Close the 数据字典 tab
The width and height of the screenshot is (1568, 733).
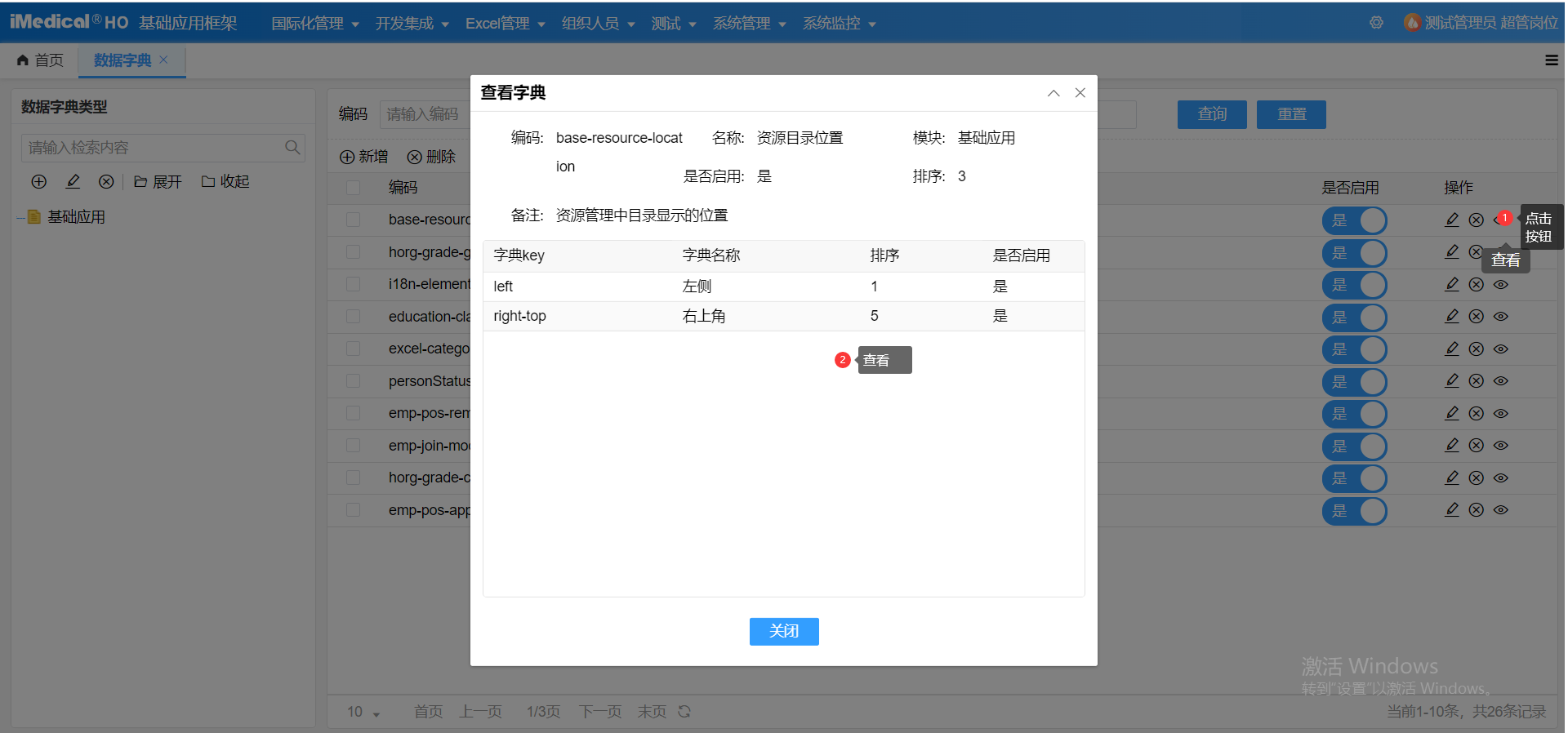pyautogui.click(x=163, y=60)
